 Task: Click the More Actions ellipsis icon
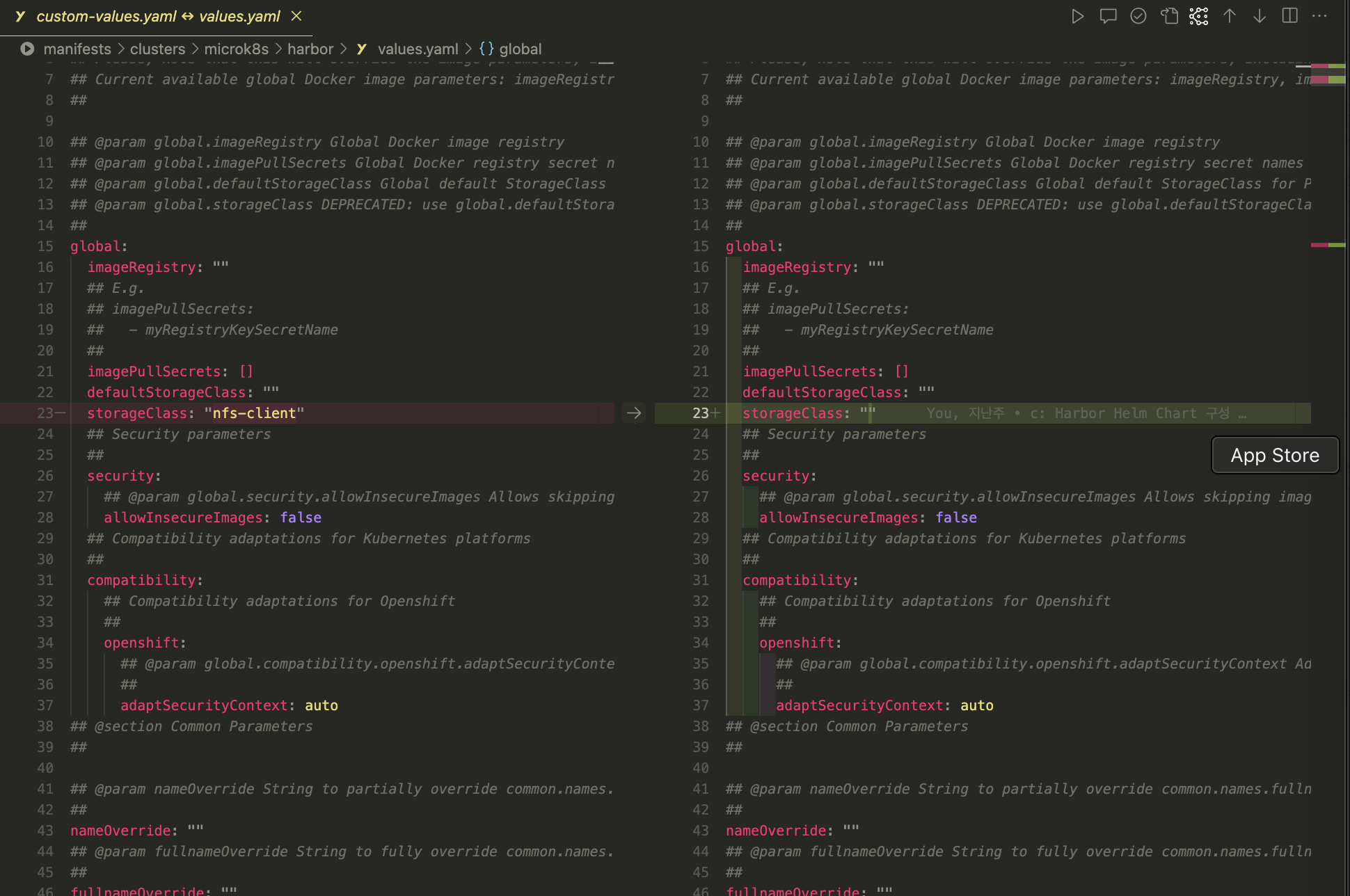click(1319, 16)
